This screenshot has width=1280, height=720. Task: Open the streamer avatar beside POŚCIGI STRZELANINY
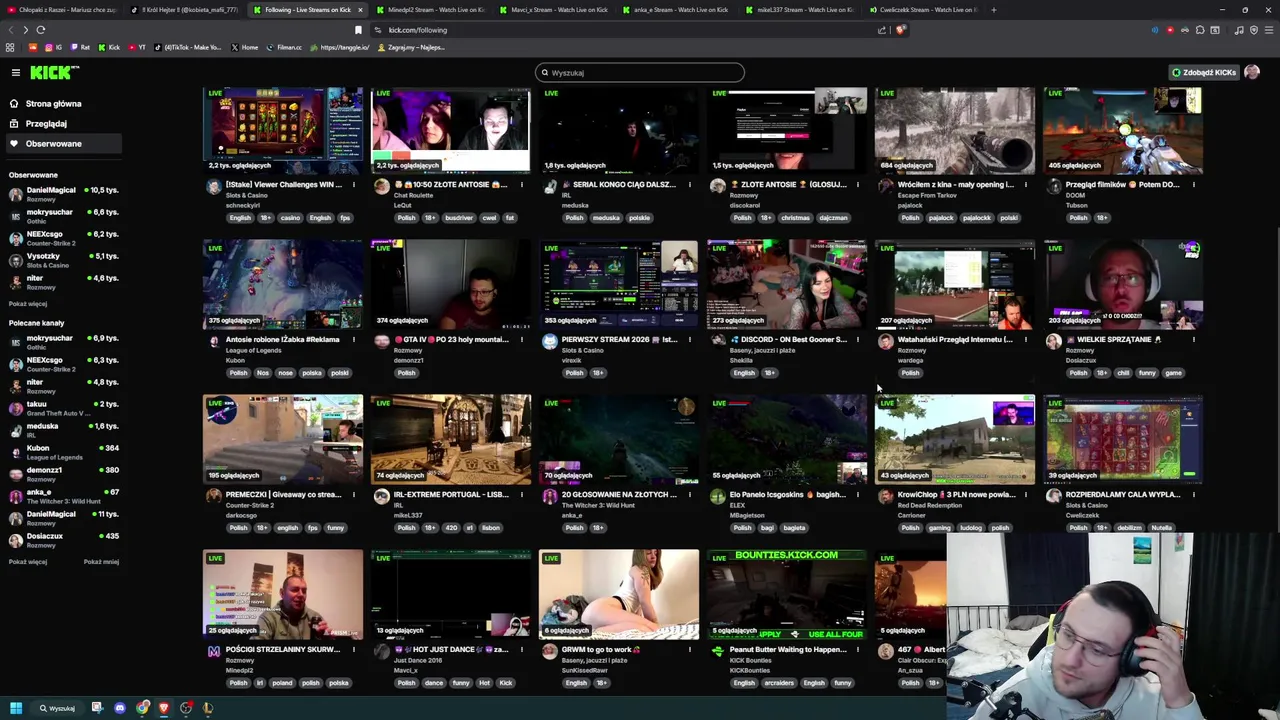click(x=214, y=651)
